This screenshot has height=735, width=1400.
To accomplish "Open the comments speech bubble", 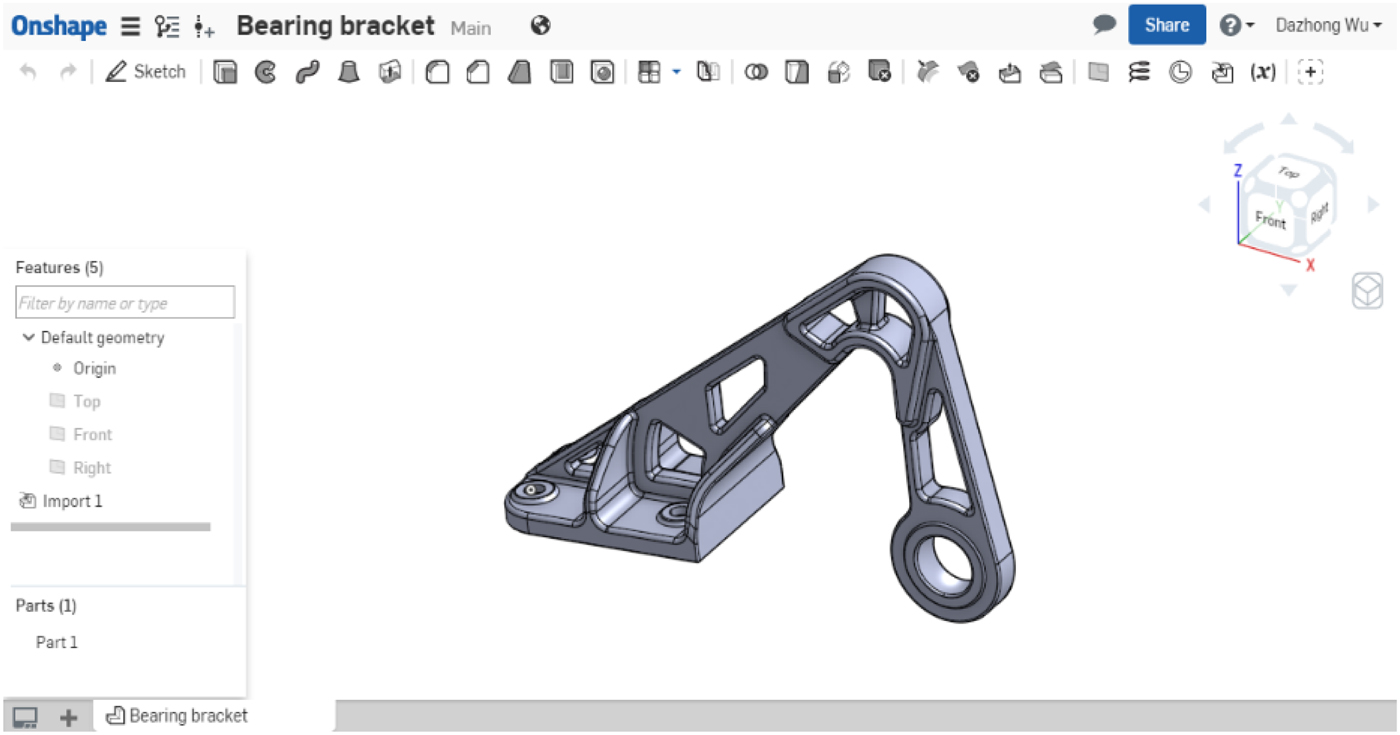I will pyautogui.click(x=1104, y=25).
